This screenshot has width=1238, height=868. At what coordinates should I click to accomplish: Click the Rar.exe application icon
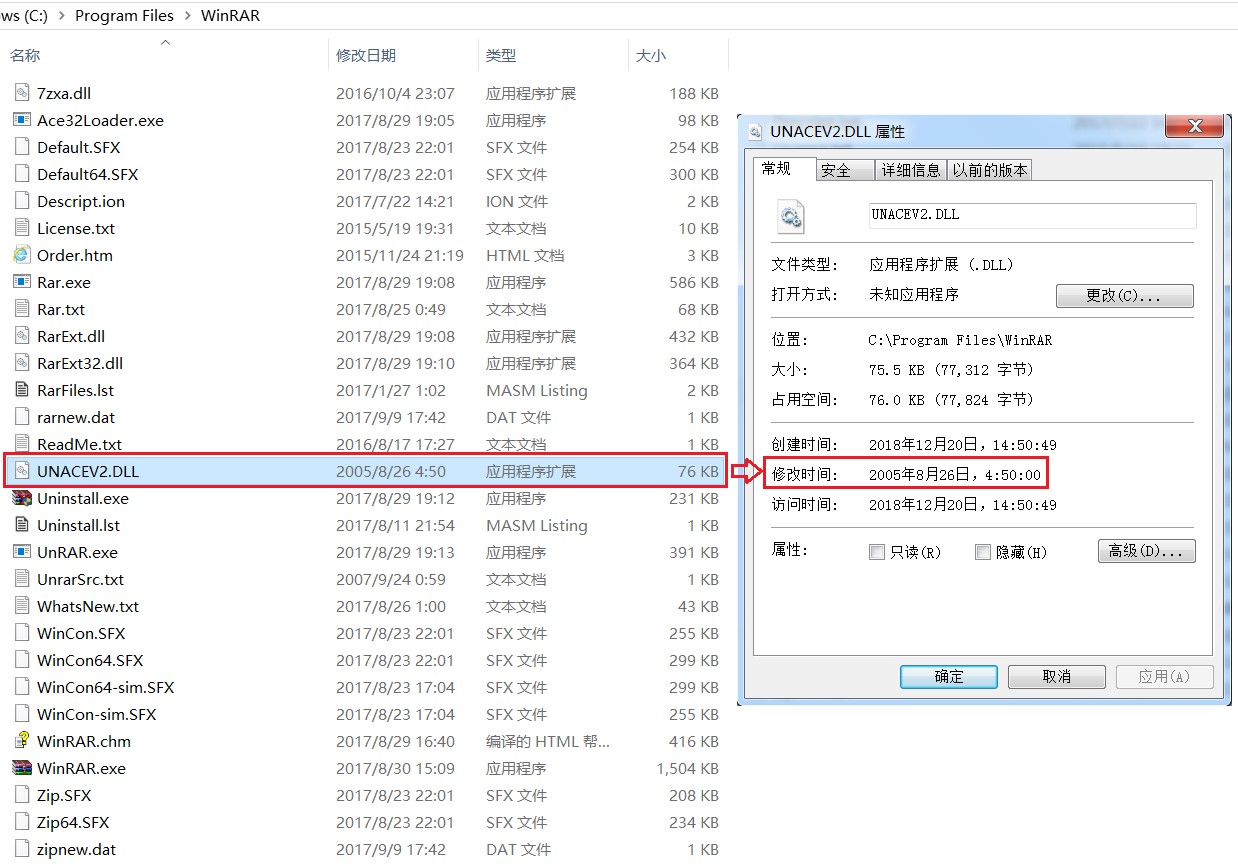[x=22, y=282]
